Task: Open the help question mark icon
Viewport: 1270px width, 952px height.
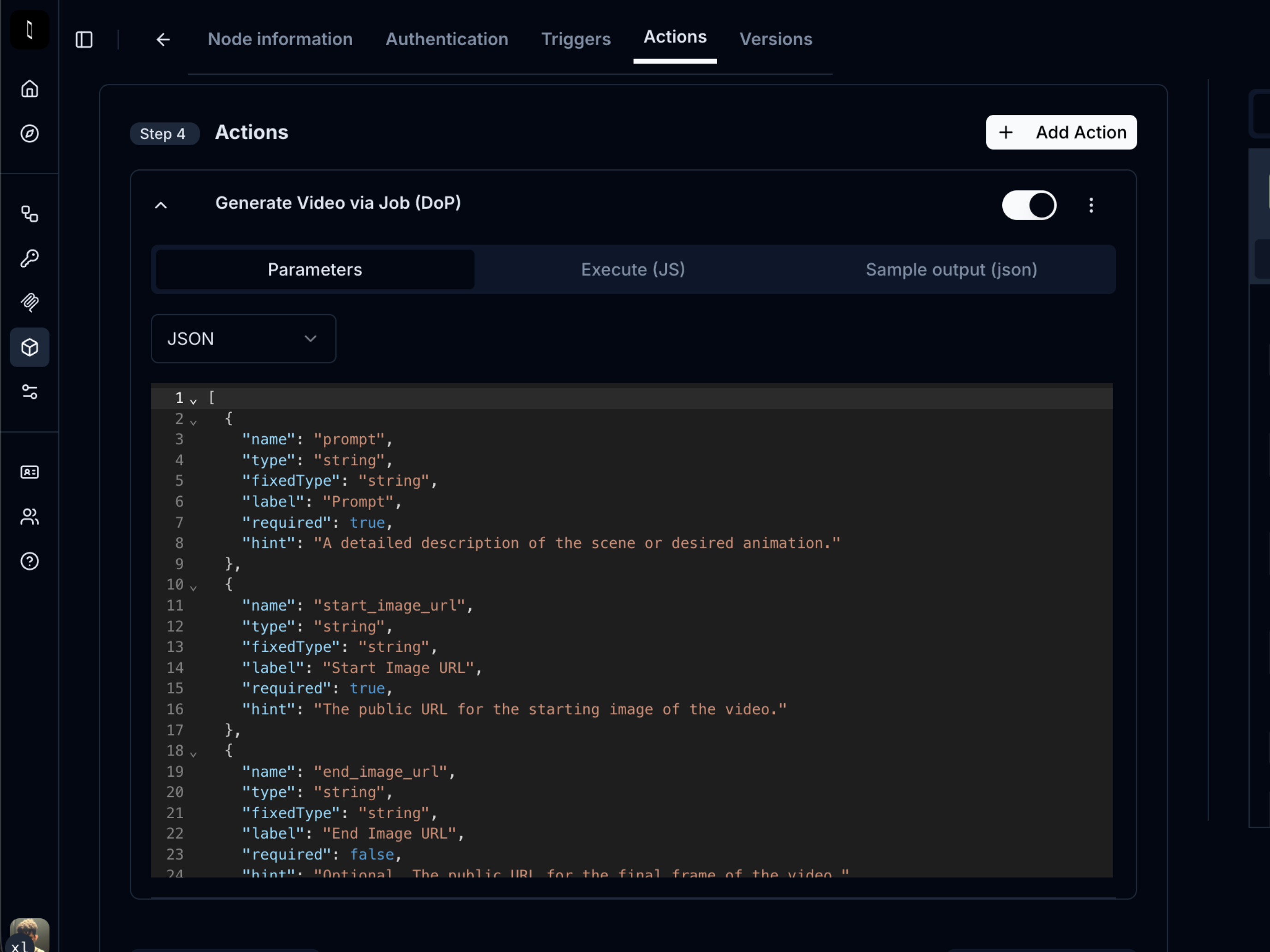Action: coord(29,561)
